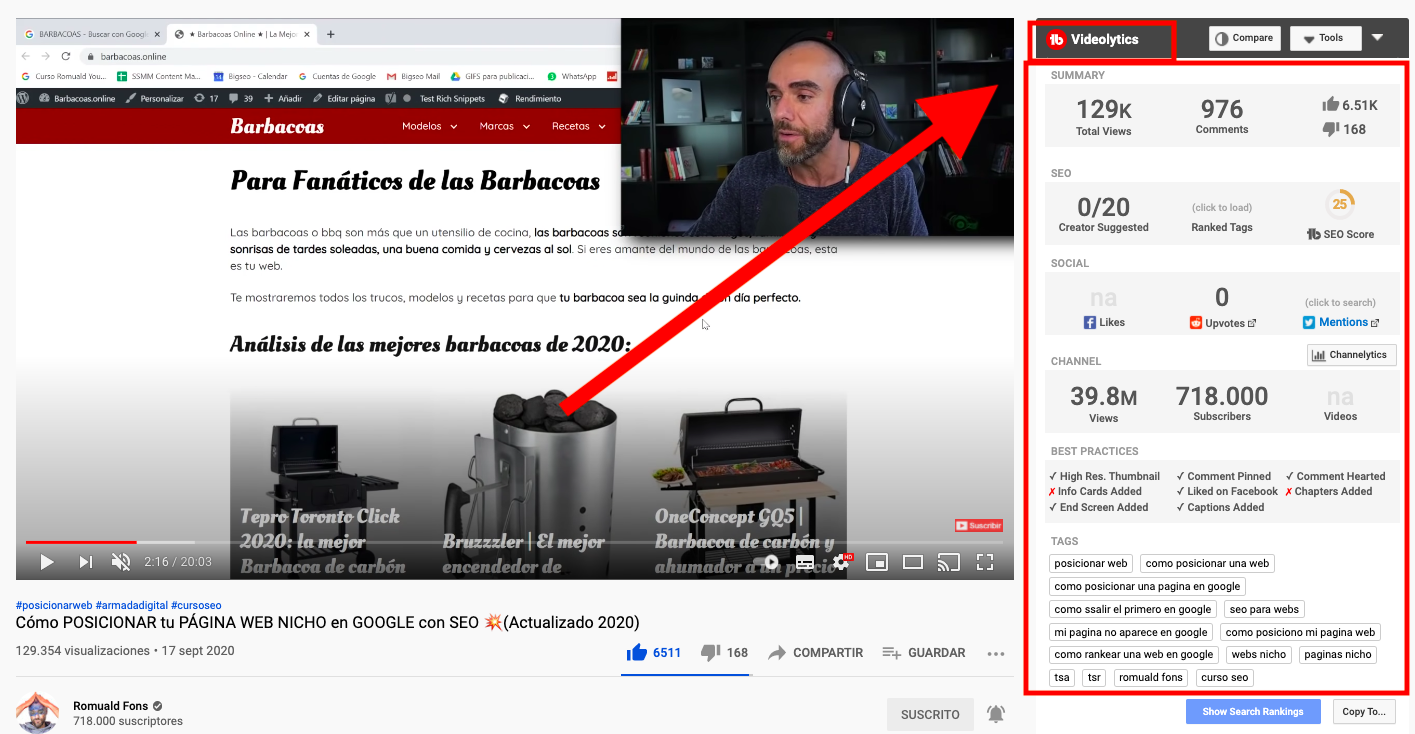The width and height of the screenshot is (1415, 734).
Task: Open the three-dot more actions menu
Action: pyautogui.click(x=995, y=654)
